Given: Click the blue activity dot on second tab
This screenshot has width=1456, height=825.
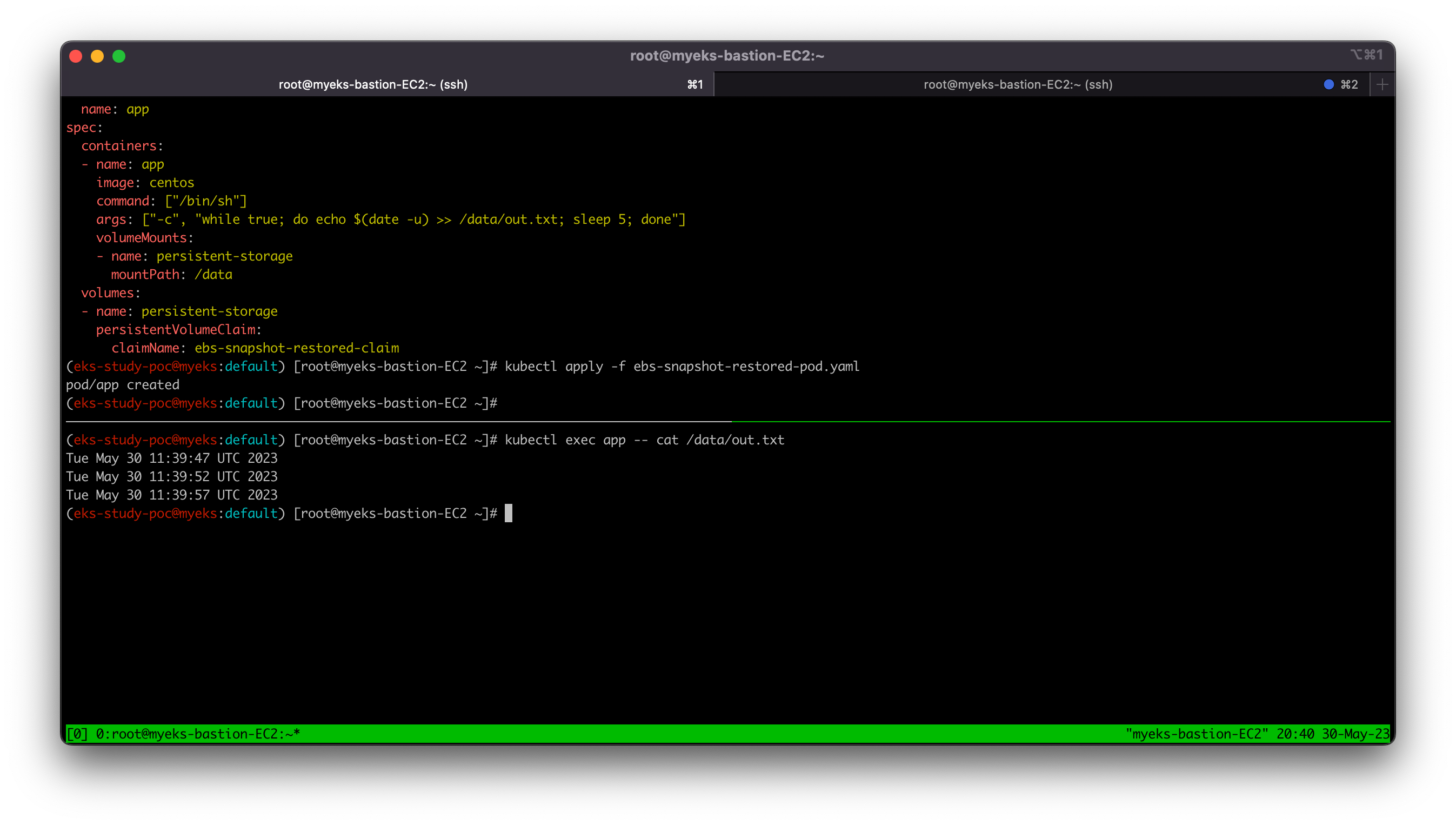Looking at the screenshot, I should pos(1328,84).
